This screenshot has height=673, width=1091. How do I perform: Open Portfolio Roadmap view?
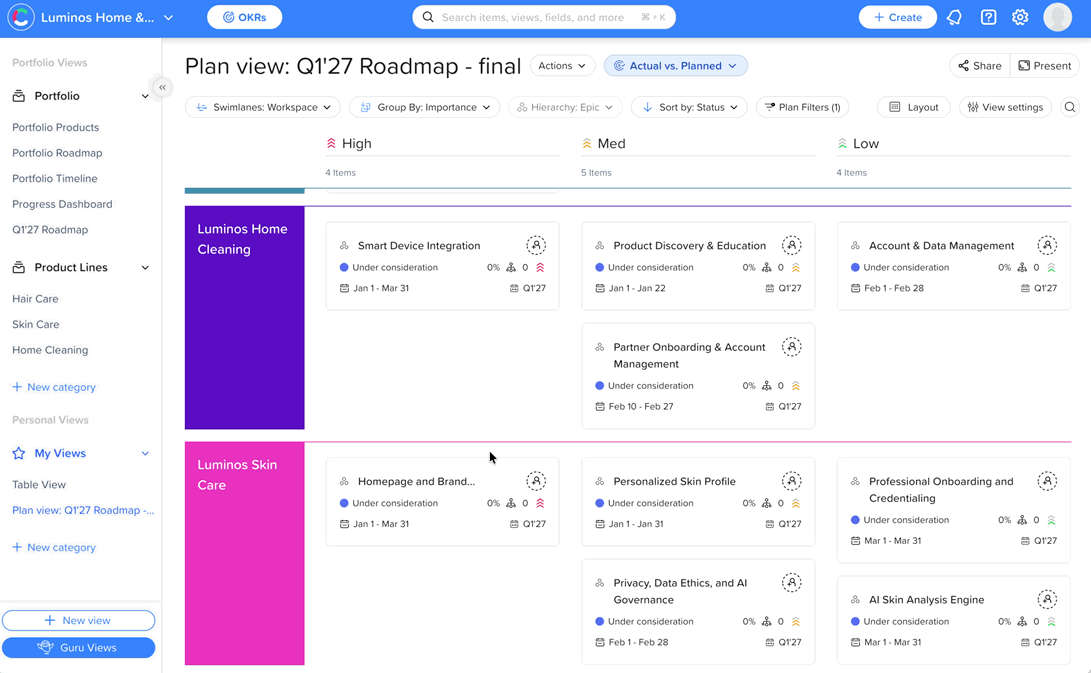pos(57,153)
